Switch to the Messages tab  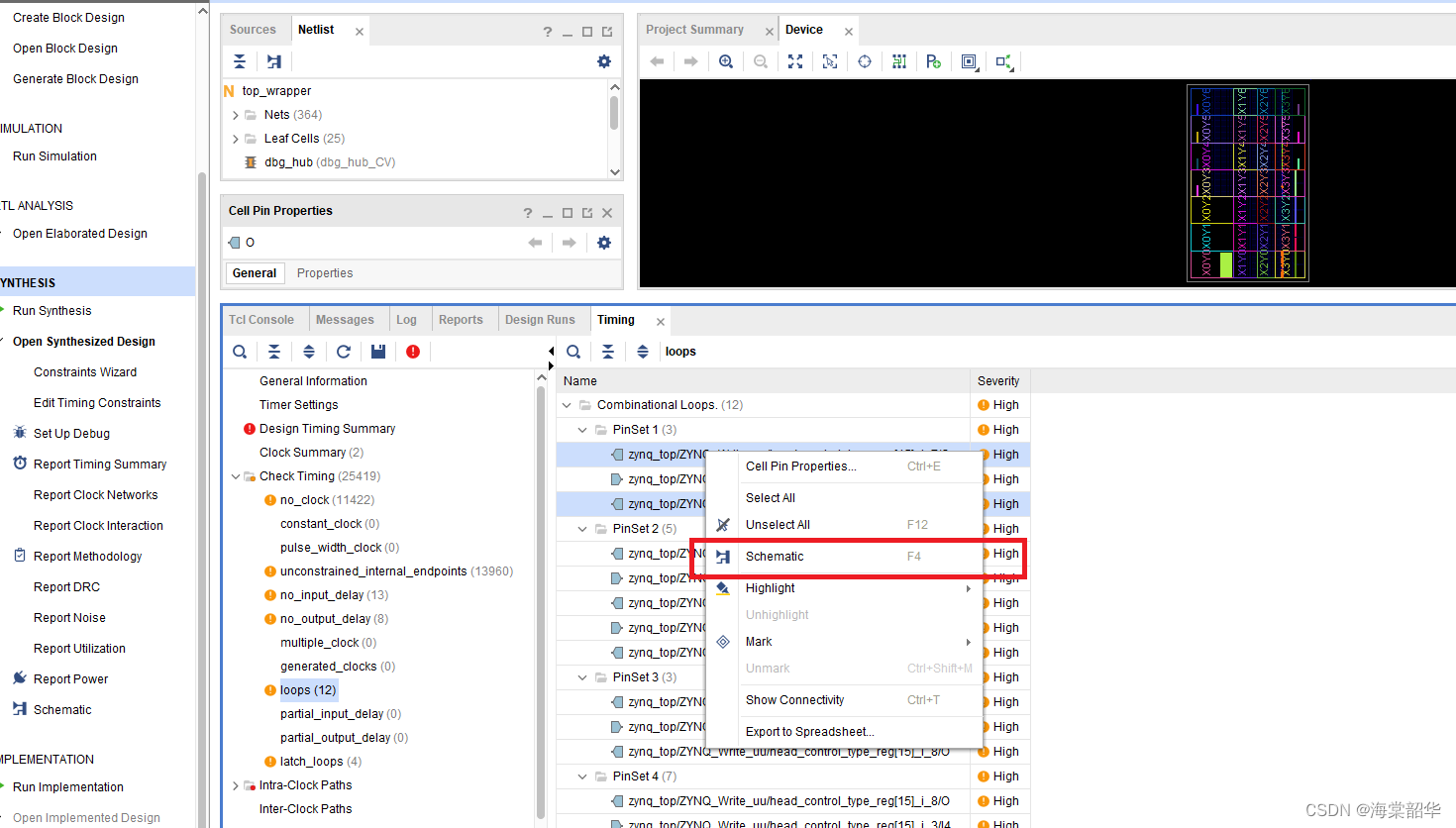tap(345, 320)
